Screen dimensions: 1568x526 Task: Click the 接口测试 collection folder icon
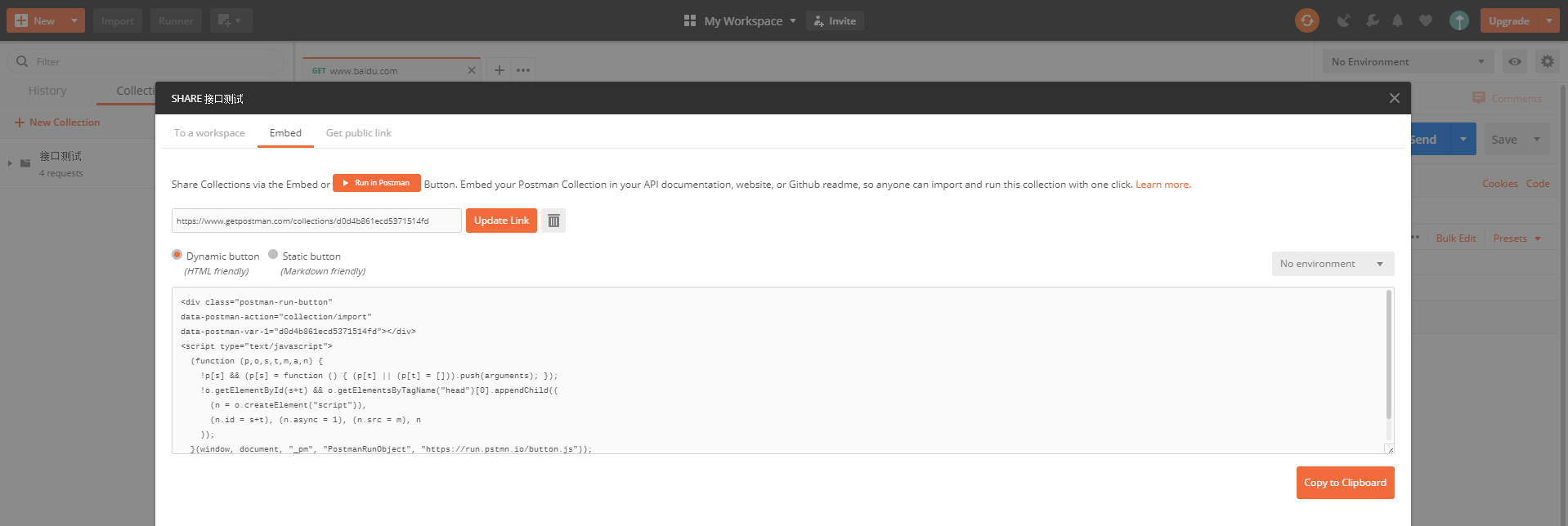click(x=25, y=163)
